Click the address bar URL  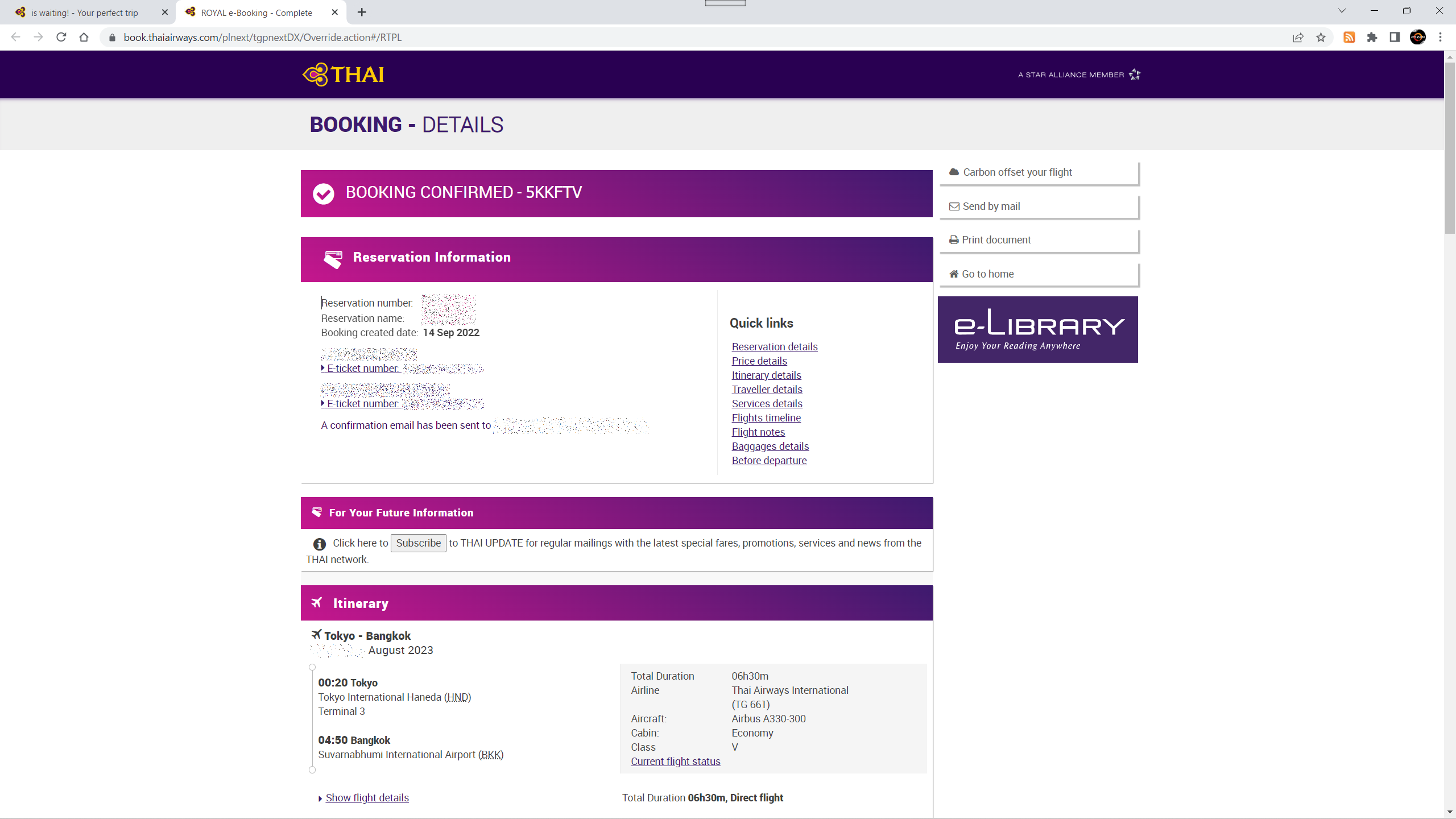[263, 38]
